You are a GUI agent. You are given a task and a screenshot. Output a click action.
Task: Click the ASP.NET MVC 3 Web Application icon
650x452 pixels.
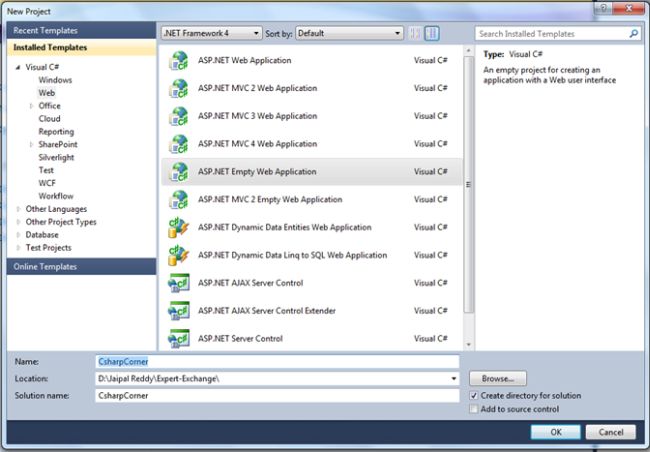[x=179, y=116]
